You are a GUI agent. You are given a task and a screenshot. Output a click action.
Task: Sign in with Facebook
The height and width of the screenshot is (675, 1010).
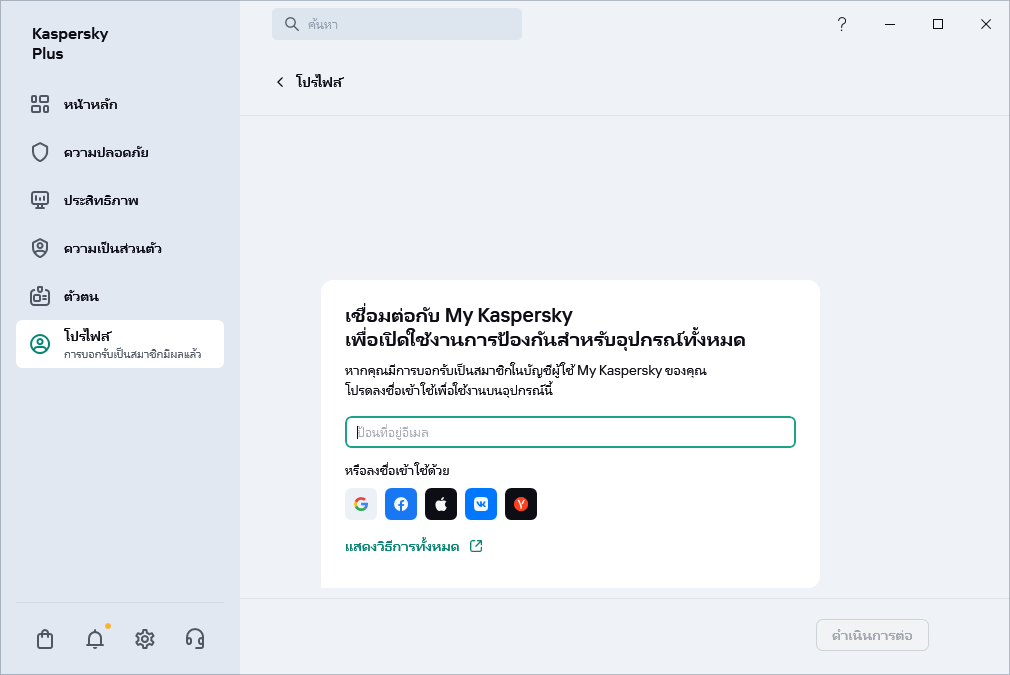(x=401, y=504)
